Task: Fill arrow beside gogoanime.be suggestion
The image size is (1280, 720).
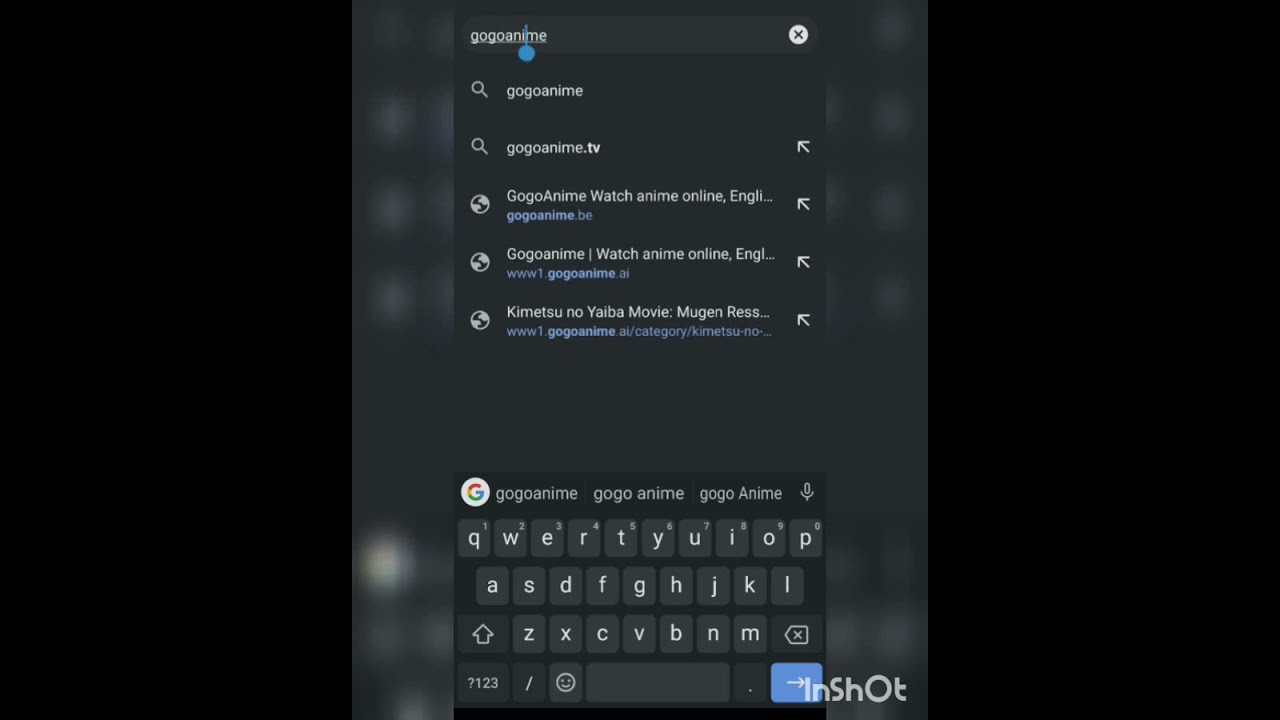Action: (x=802, y=204)
